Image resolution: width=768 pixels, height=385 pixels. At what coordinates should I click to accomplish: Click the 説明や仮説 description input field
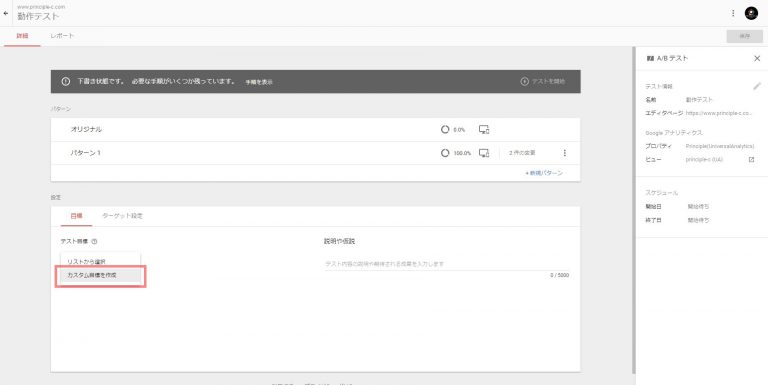pos(447,264)
